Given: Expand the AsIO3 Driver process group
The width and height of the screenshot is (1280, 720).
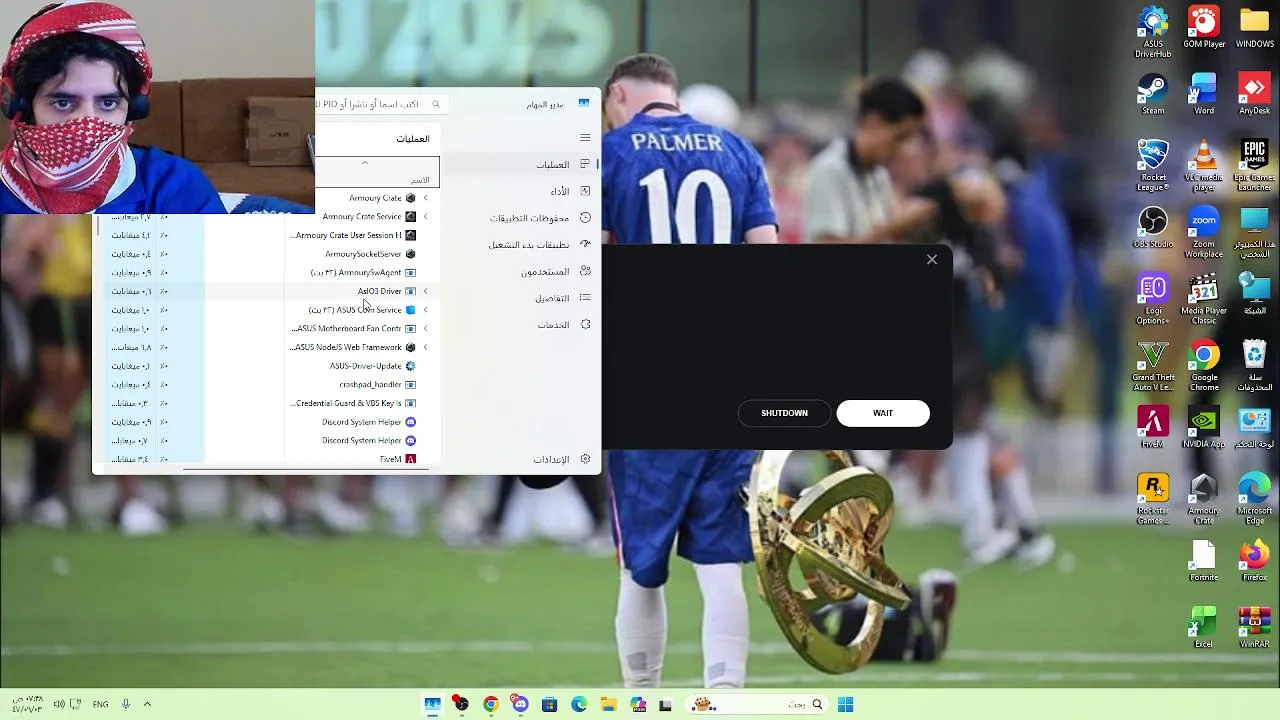Looking at the screenshot, I should pyautogui.click(x=425, y=291).
